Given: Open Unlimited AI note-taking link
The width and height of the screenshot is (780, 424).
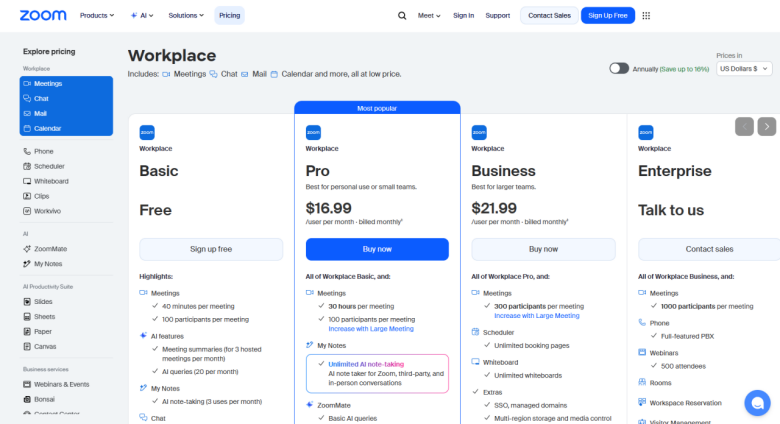Looking at the screenshot, I should click(x=366, y=364).
